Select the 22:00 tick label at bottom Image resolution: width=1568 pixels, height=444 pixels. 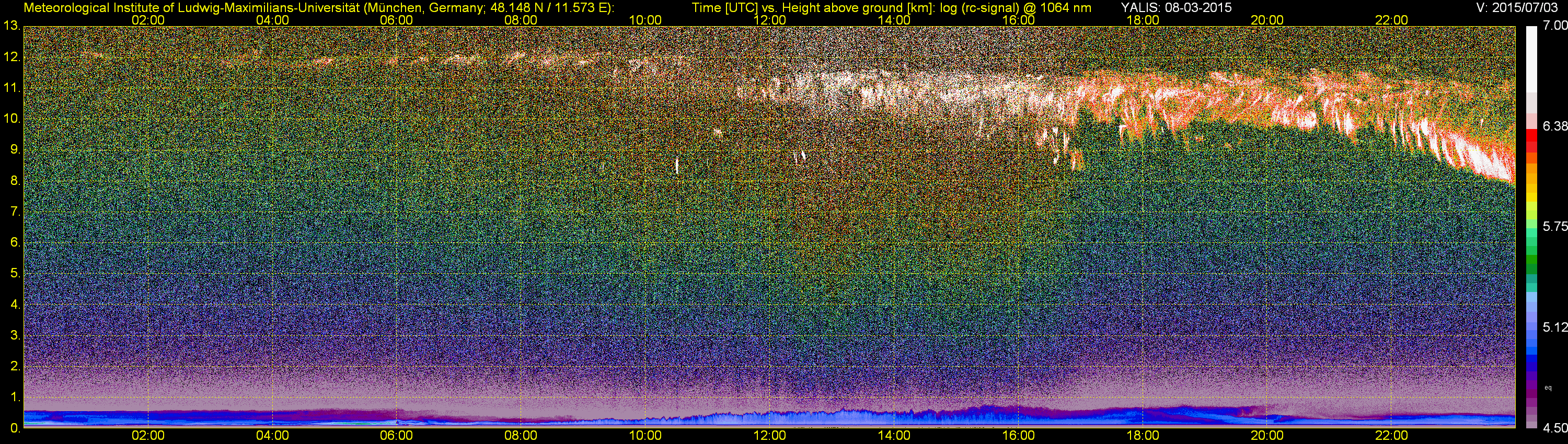(x=1391, y=436)
